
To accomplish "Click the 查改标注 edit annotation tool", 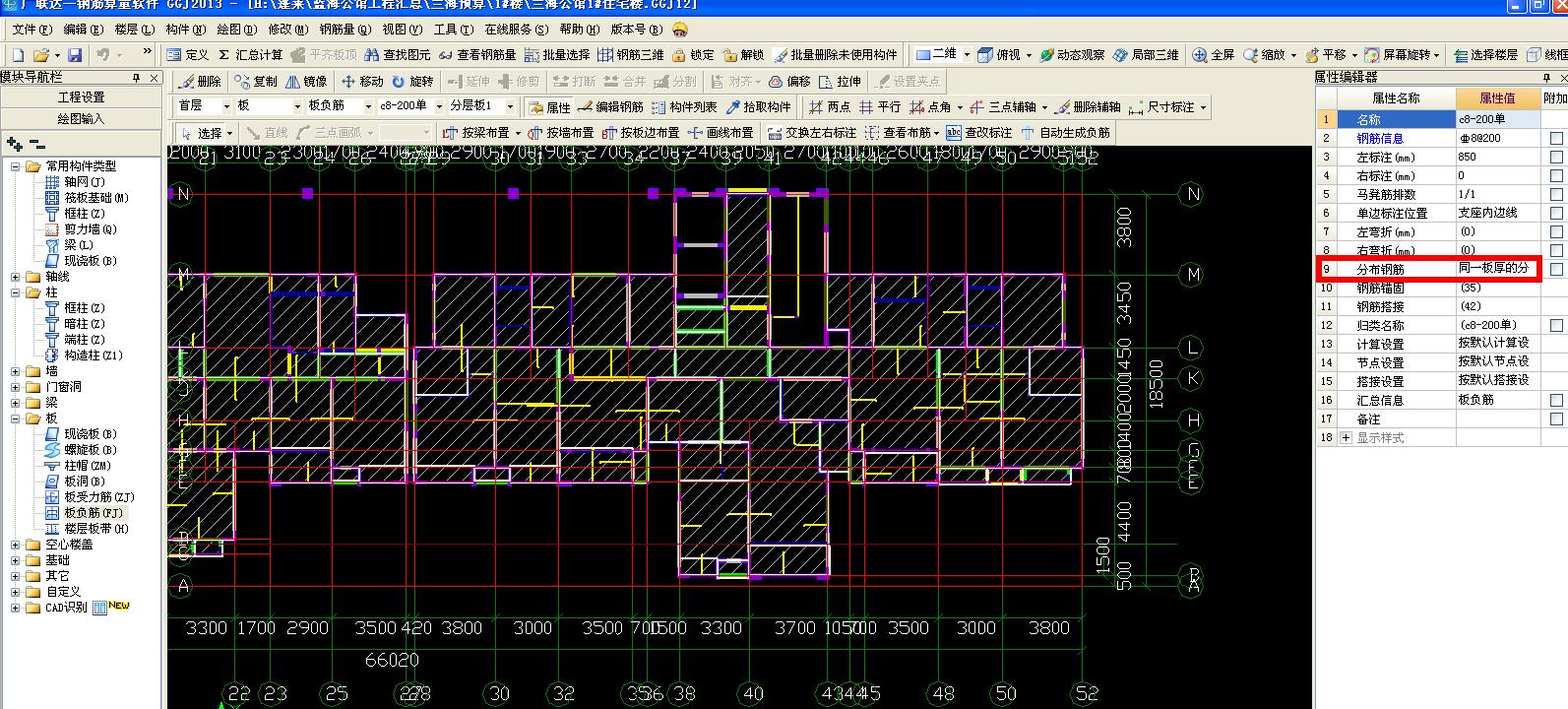I will (978, 133).
